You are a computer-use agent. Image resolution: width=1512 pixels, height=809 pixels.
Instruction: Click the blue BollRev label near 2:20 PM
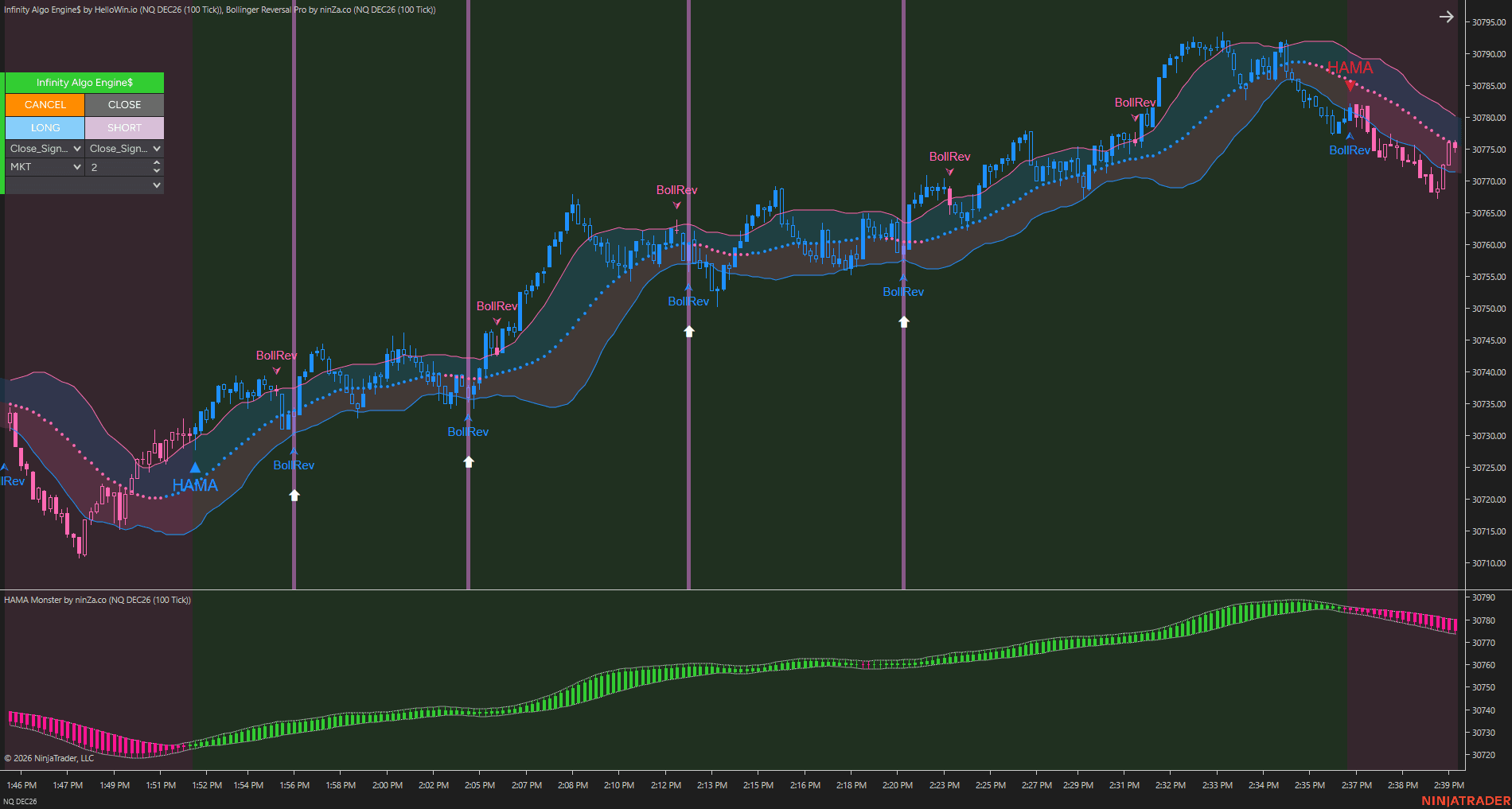[x=903, y=292]
